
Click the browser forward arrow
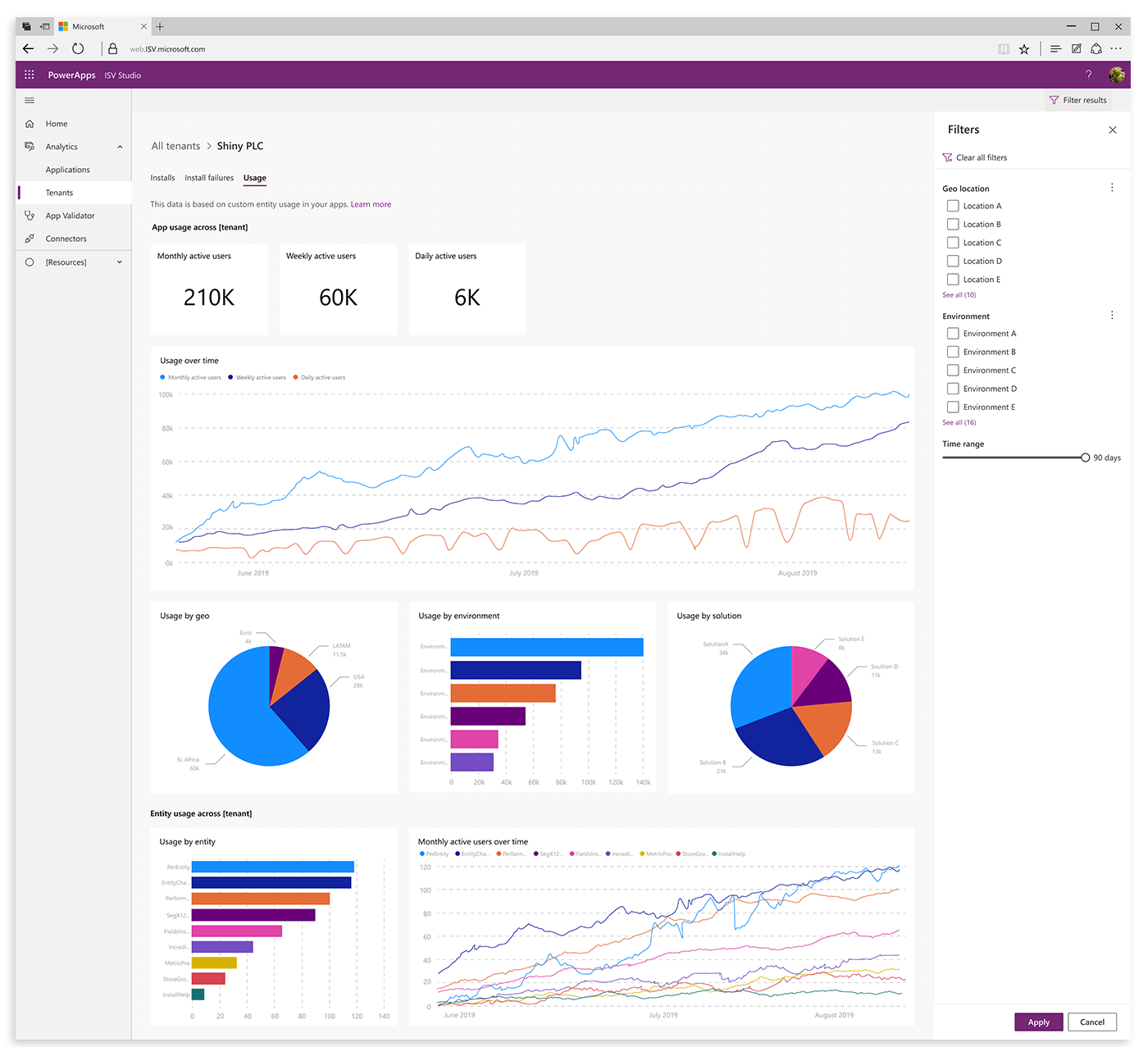click(52, 49)
